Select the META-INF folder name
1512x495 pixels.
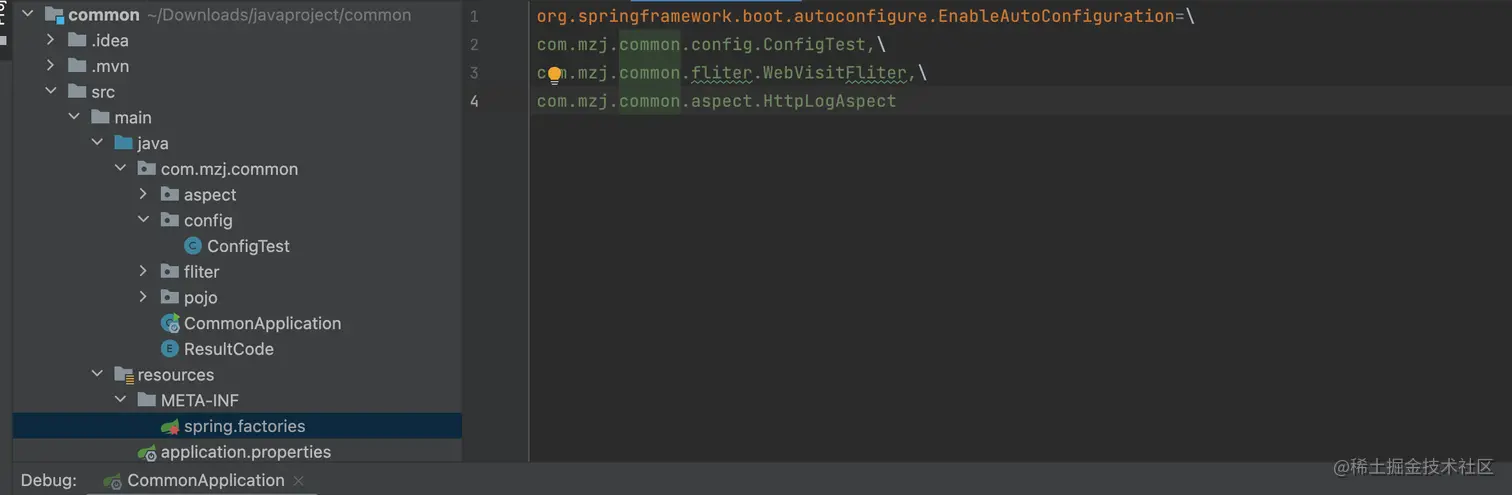click(200, 400)
